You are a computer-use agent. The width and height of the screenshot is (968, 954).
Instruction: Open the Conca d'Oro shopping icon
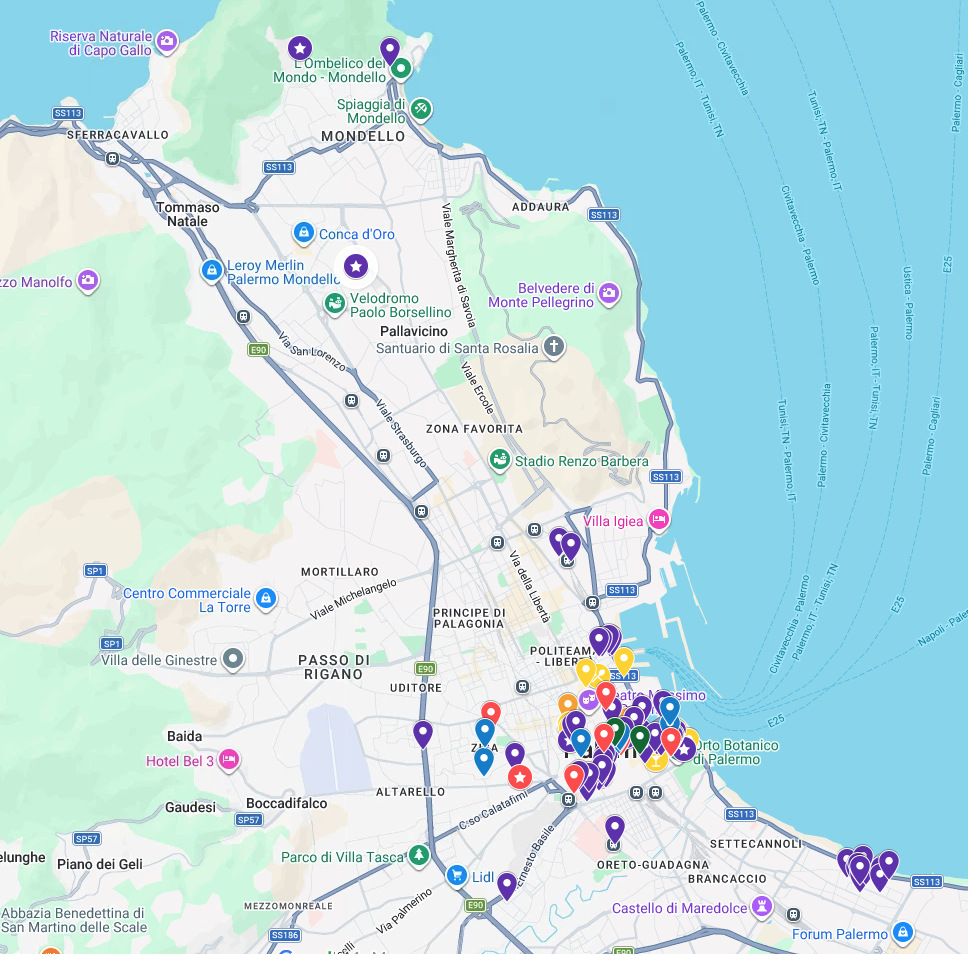pyautogui.click(x=303, y=233)
